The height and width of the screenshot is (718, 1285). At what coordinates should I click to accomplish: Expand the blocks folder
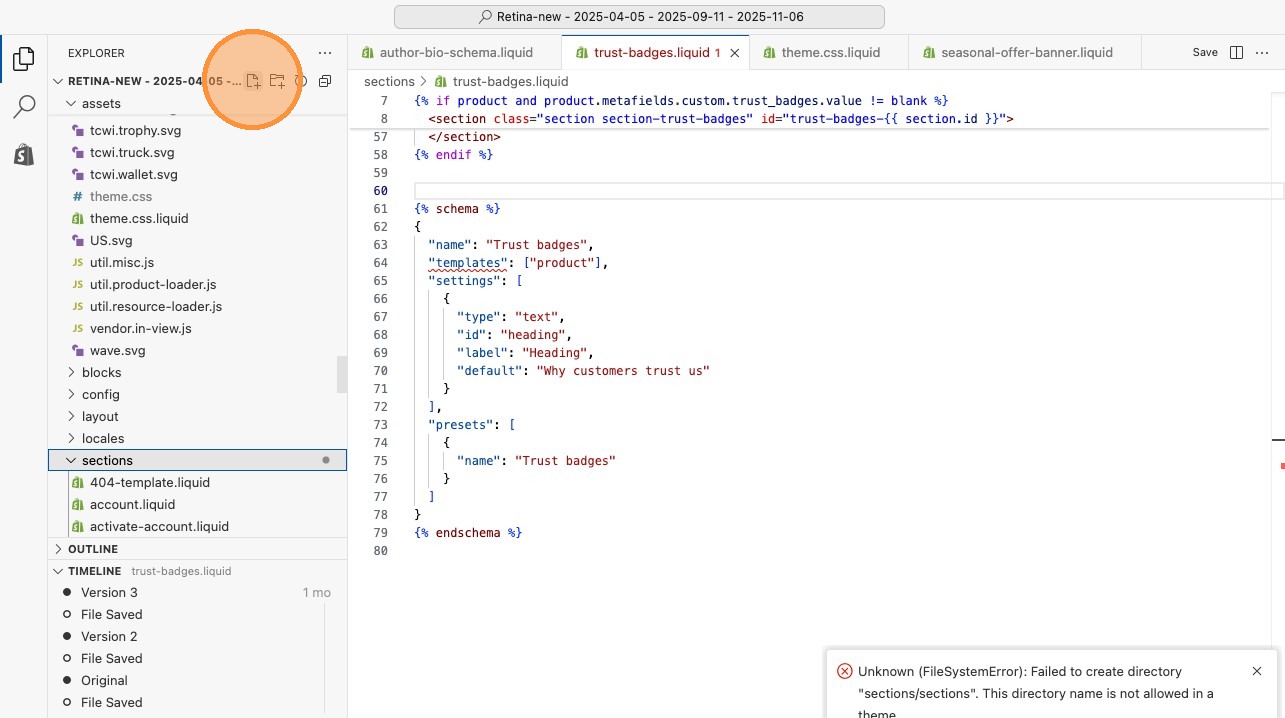(101, 372)
